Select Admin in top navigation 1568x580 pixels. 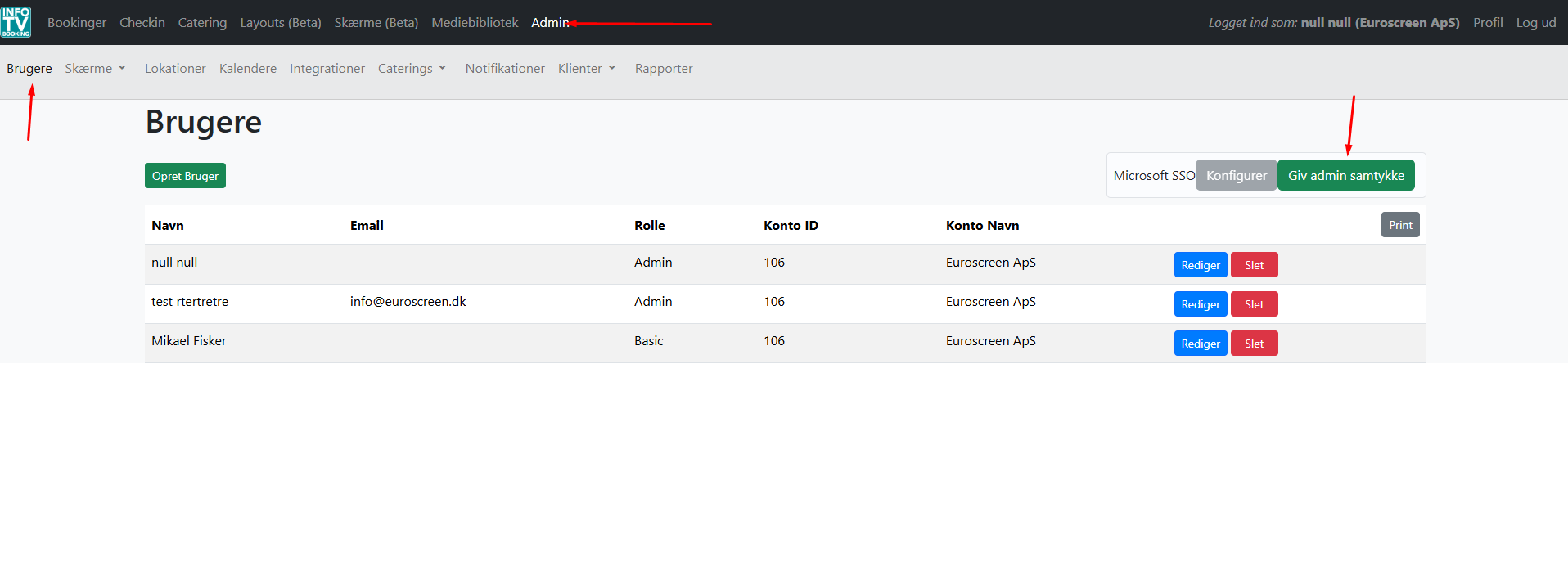click(x=550, y=23)
